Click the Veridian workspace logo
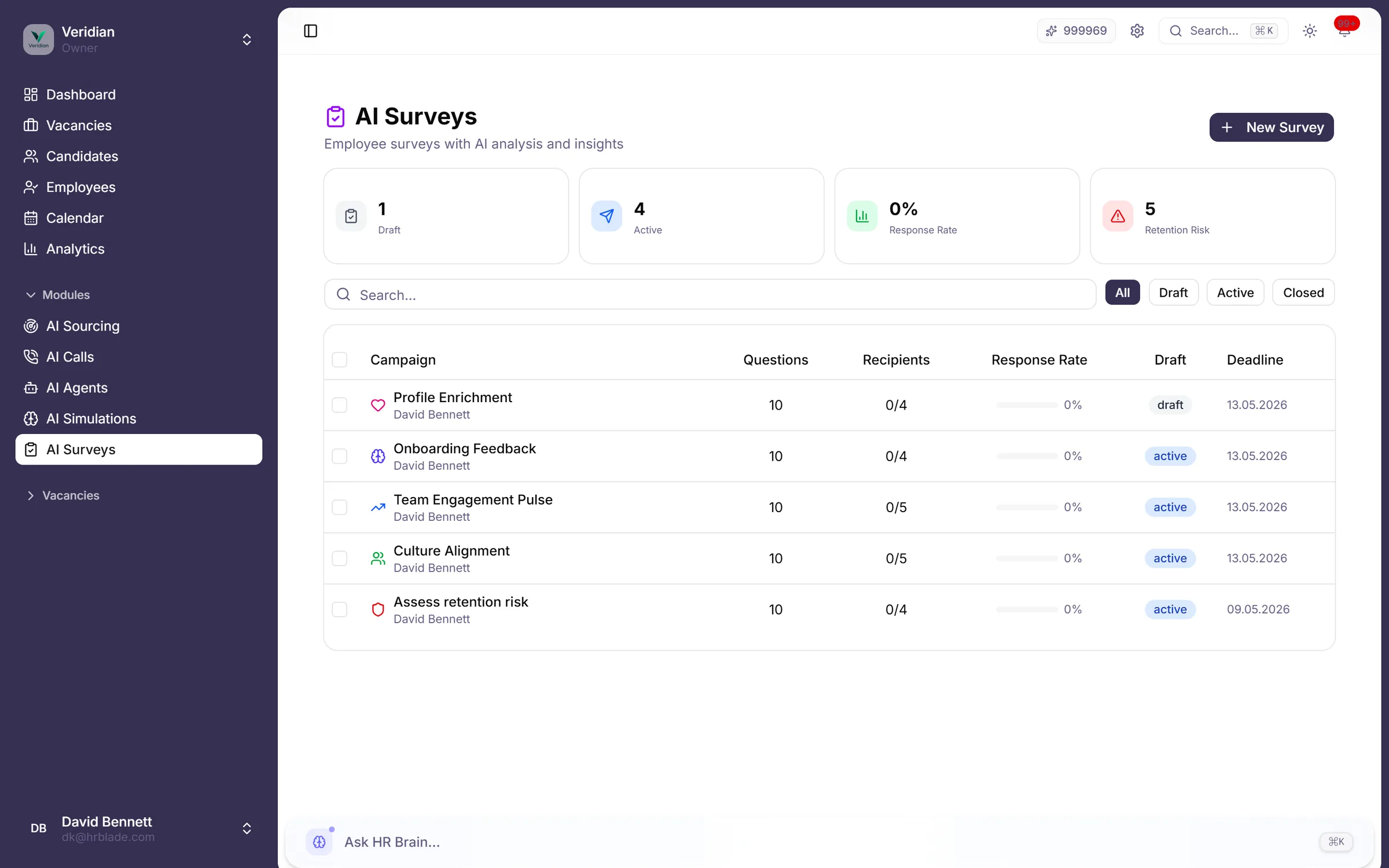This screenshot has width=1389, height=868. pos(38,39)
